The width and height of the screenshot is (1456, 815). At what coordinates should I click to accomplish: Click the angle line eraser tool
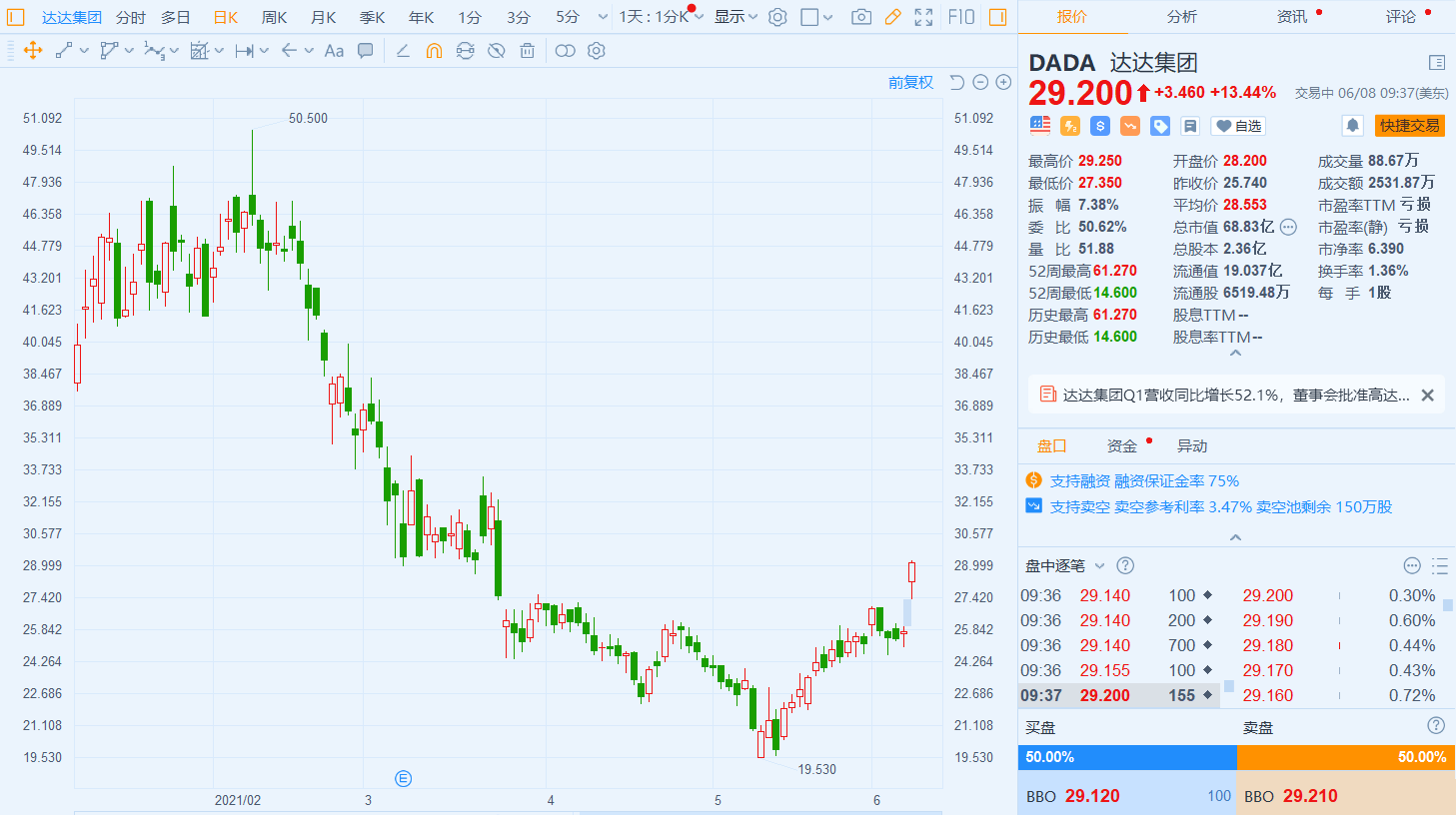click(x=403, y=51)
